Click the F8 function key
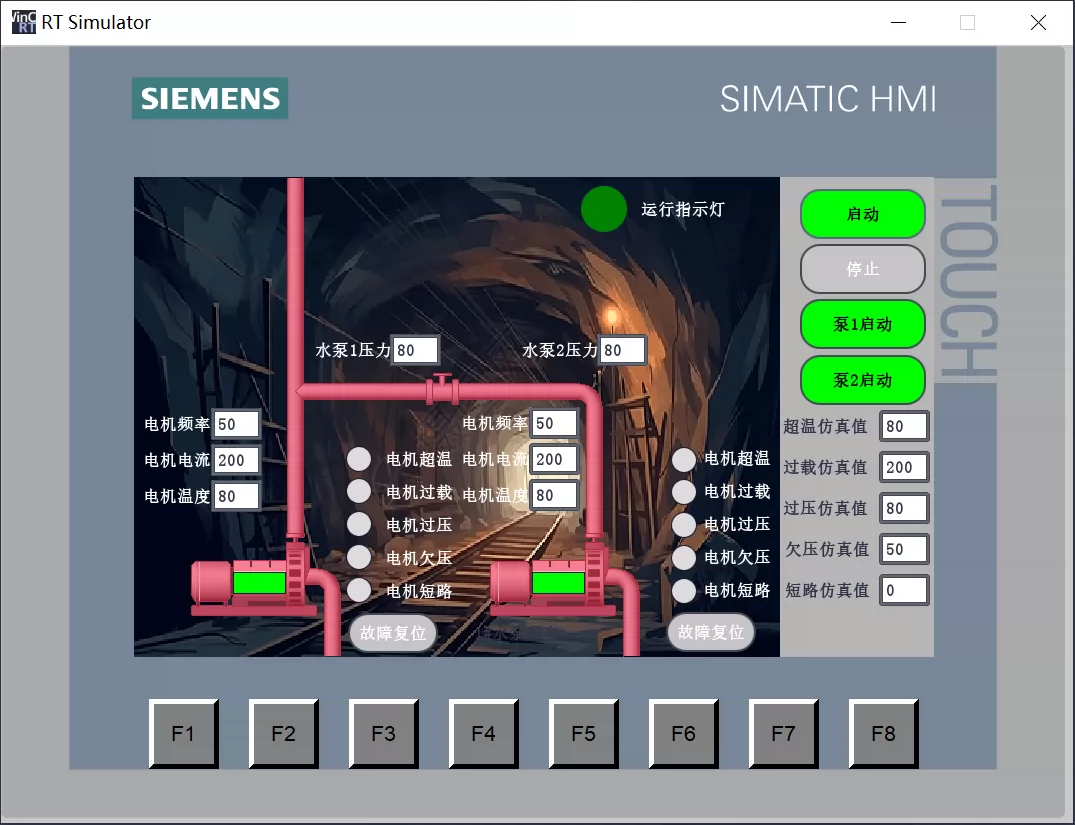This screenshot has height=825, width=1075. [x=883, y=733]
